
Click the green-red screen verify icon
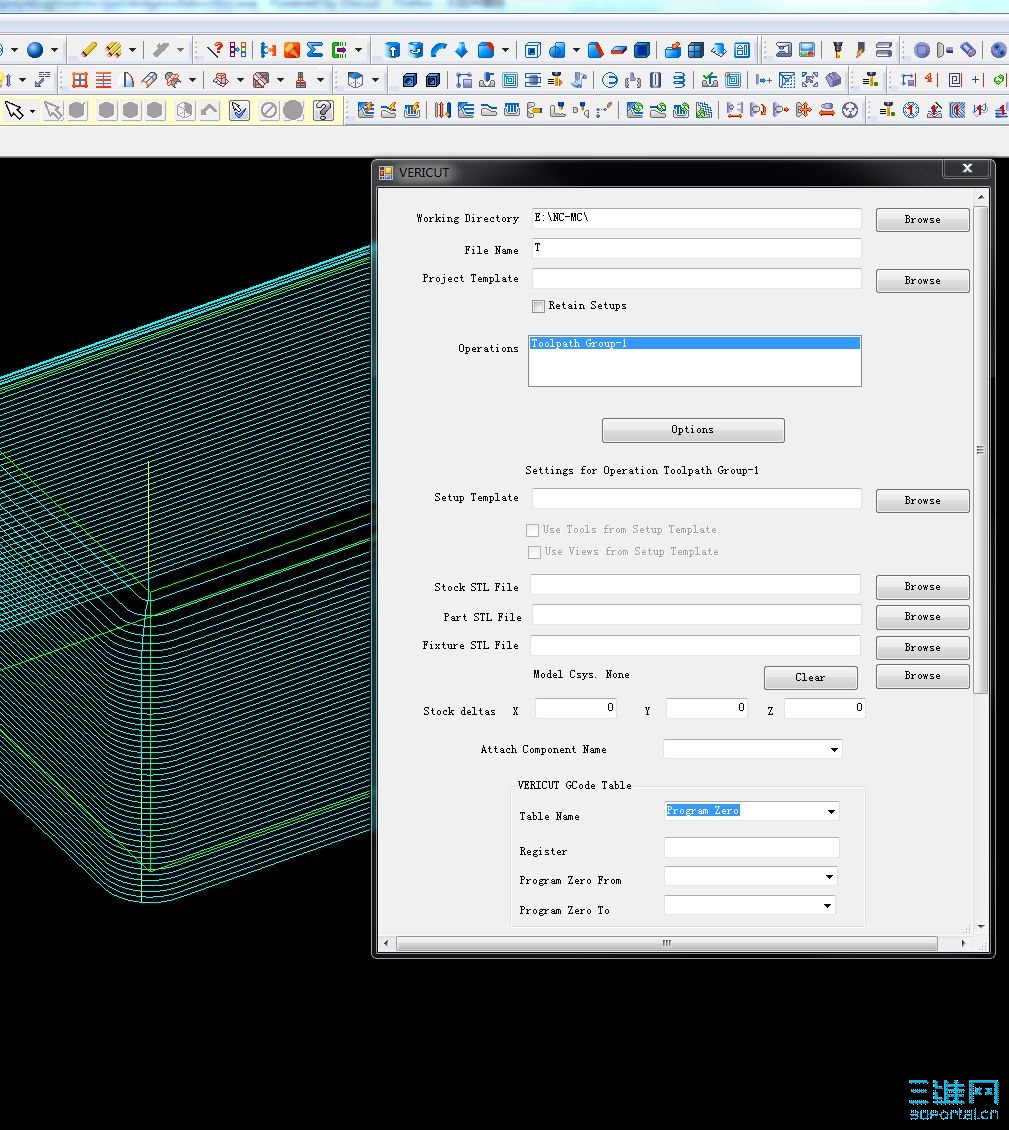[x=807, y=50]
